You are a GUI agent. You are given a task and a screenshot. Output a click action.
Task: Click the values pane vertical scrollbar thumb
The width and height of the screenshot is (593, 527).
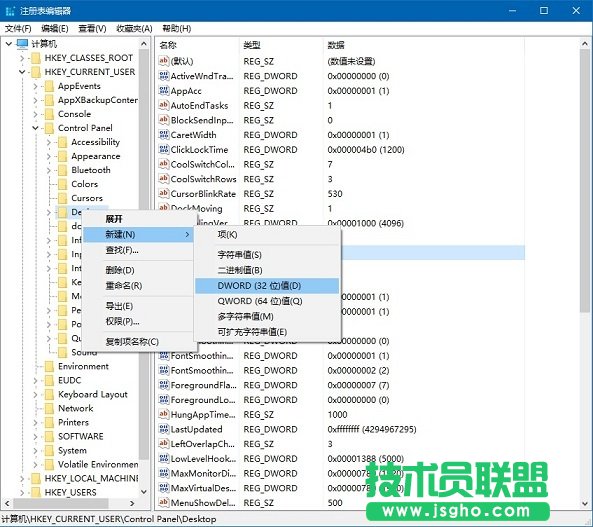point(585,181)
